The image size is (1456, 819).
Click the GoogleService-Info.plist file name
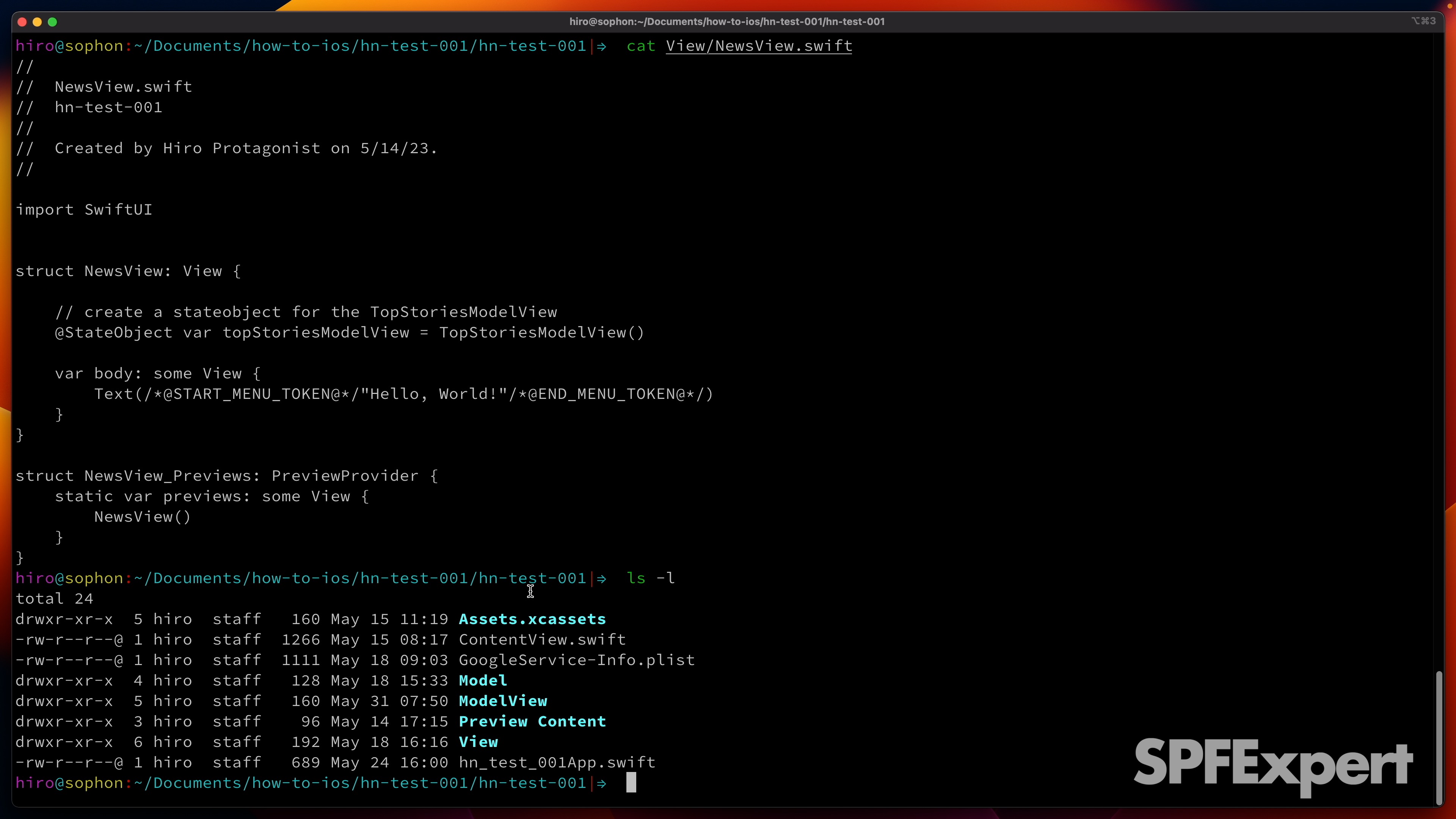[577, 660]
